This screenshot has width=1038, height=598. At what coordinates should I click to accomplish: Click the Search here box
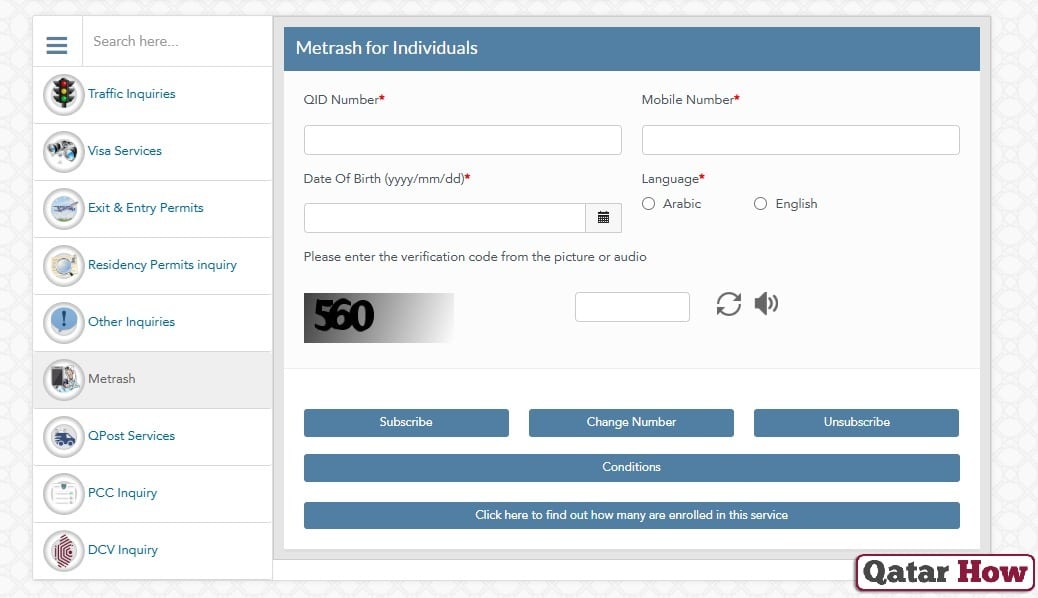[177, 42]
